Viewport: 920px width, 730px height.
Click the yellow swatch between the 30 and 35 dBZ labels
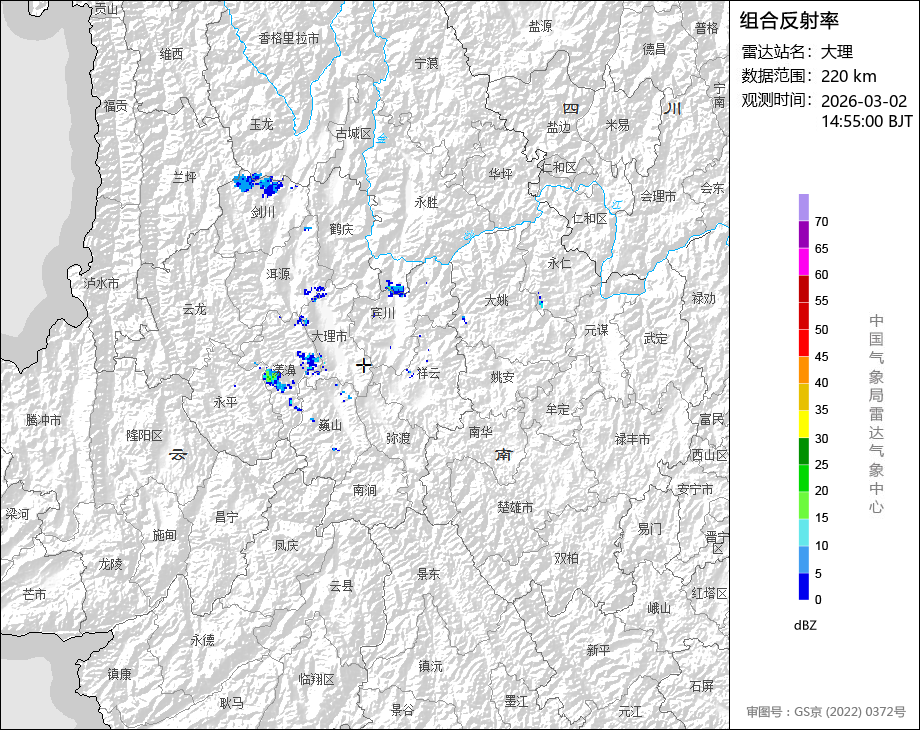click(803, 424)
